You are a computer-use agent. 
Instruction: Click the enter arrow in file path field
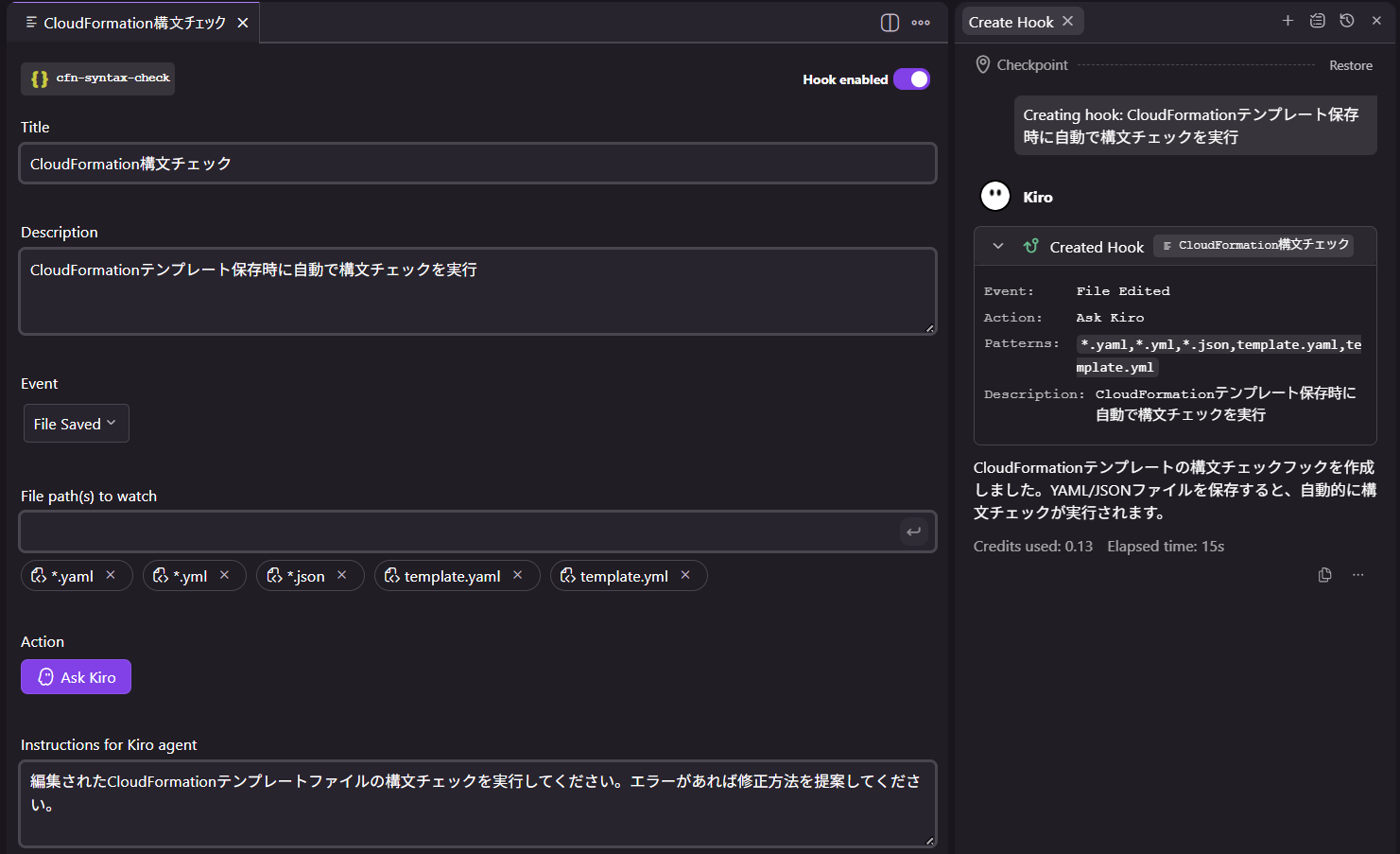tap(913, 532)
